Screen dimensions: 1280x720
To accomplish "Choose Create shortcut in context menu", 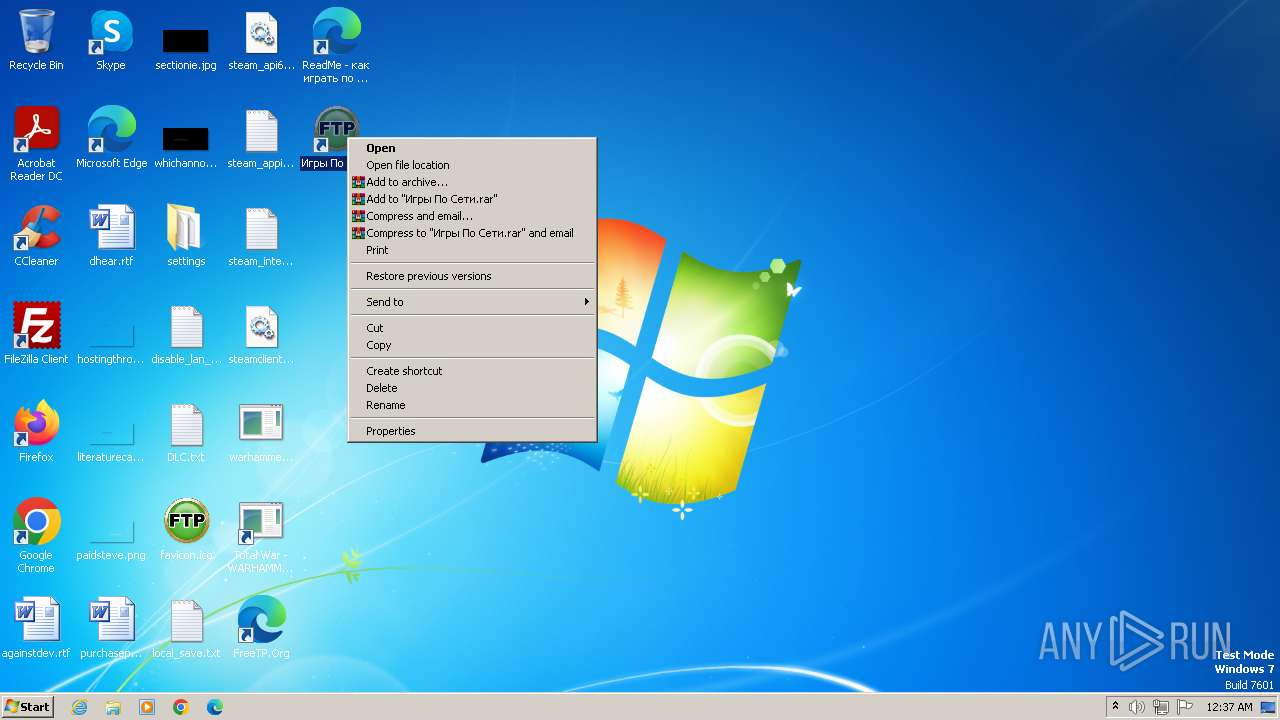I will point(471,371).
